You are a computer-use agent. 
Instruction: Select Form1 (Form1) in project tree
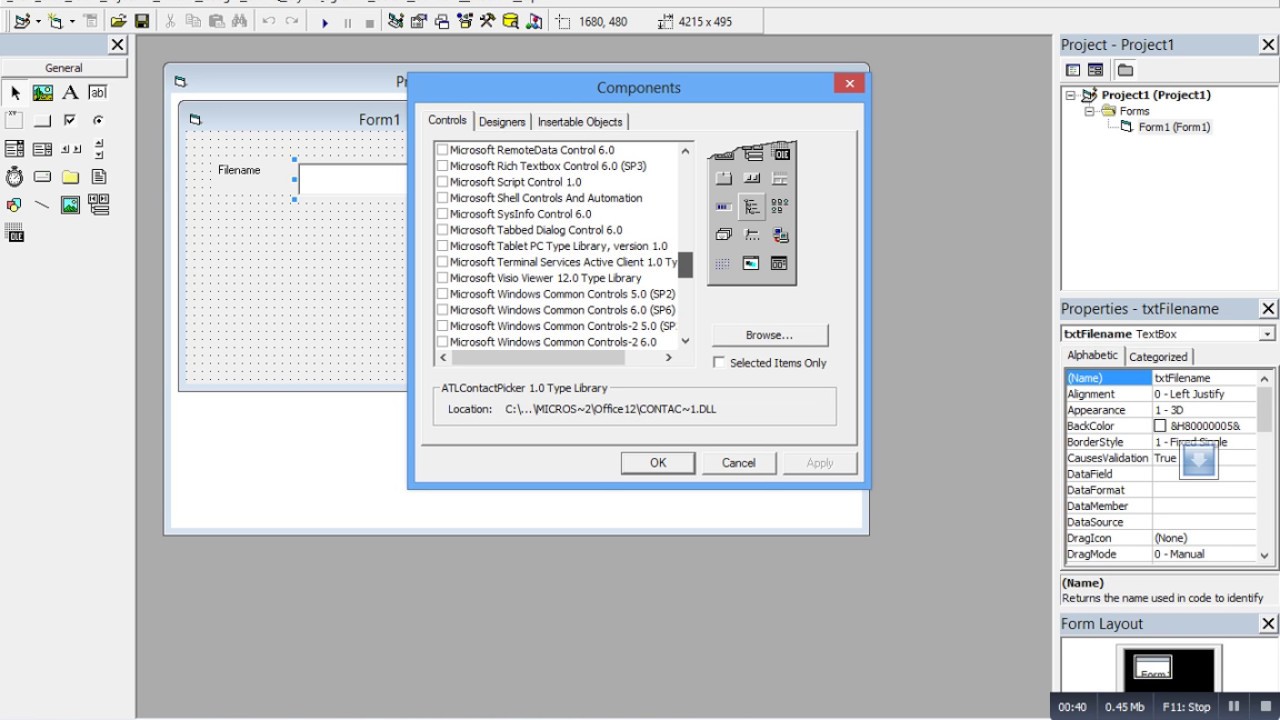1174,127
